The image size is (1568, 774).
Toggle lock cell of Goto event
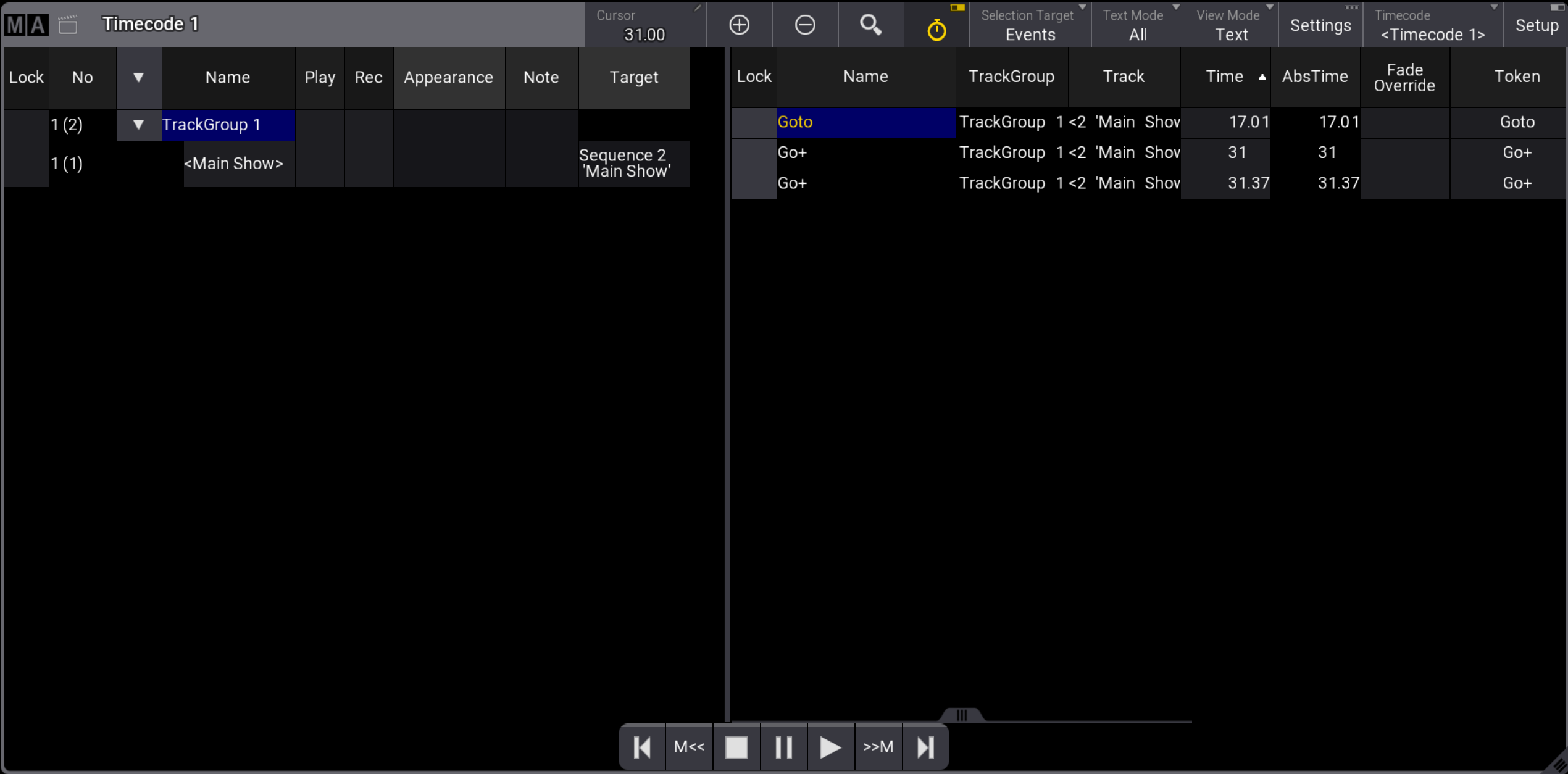pyautogui.click(x=754, y=122)
